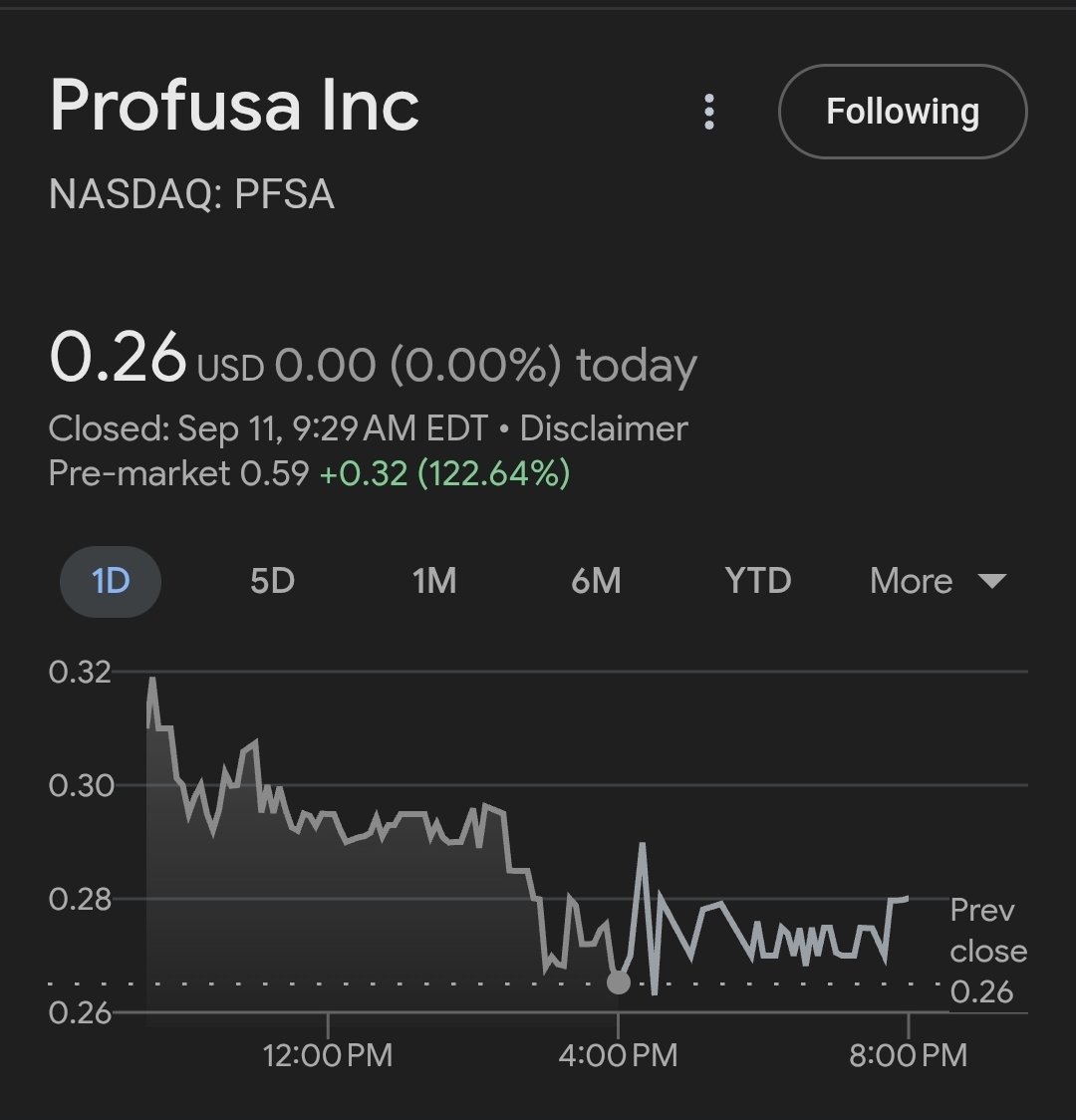Click the 0.26 USD current price

click(156, 359)
